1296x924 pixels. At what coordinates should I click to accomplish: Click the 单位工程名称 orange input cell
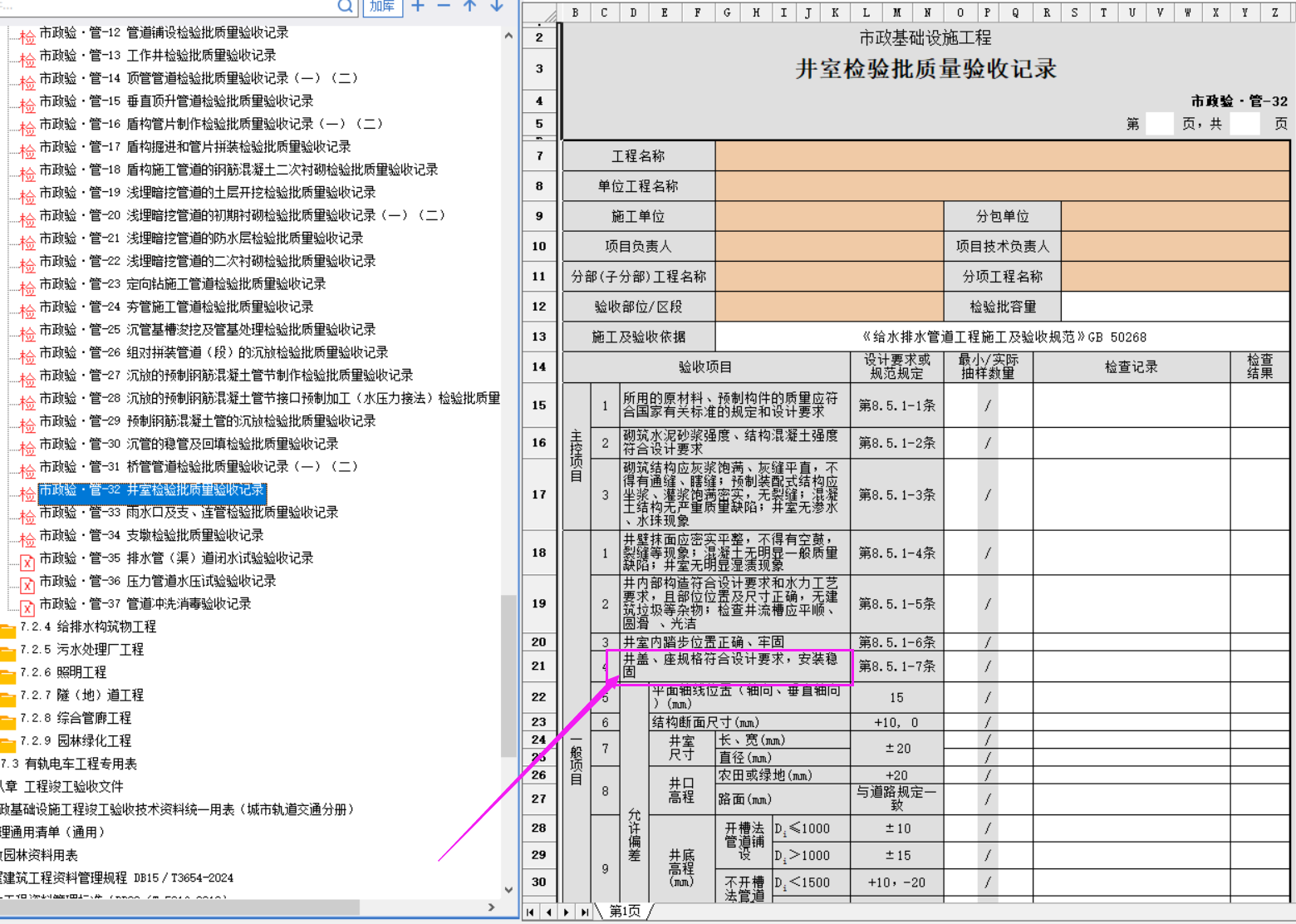tap(1003, 186)
